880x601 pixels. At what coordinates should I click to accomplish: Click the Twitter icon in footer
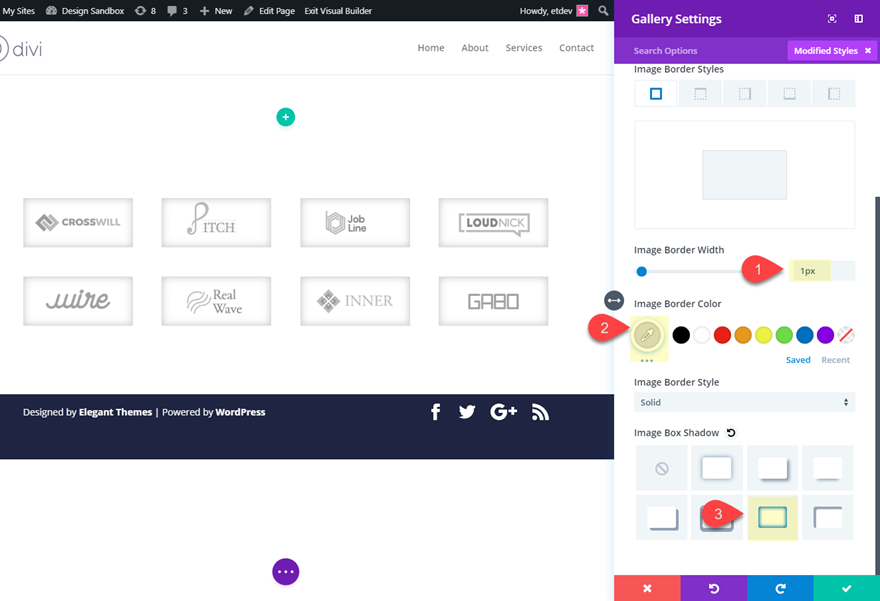coord(467,412)
